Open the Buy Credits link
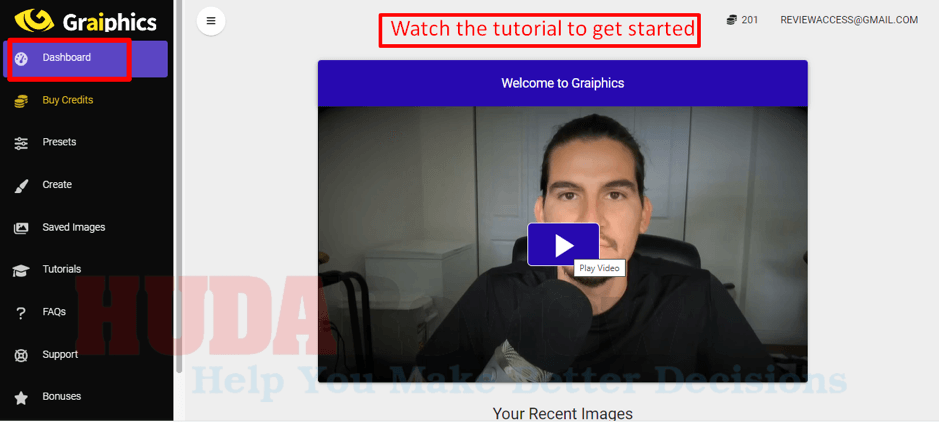Viewport: 939px width, 422px height. coord(68,101)
